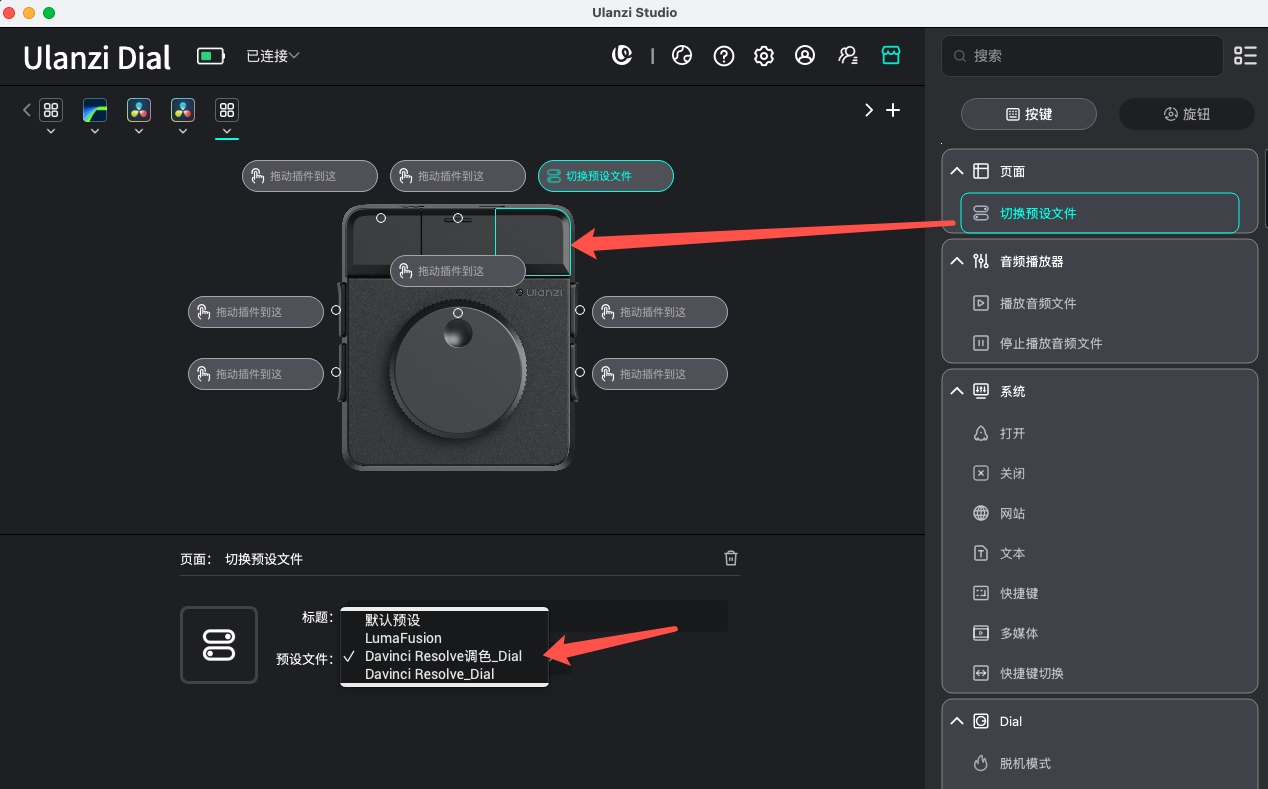This screenshot has width=1268, height=789.
Task: Switch to the 旋钮 tab
Action: [1187, 114]
